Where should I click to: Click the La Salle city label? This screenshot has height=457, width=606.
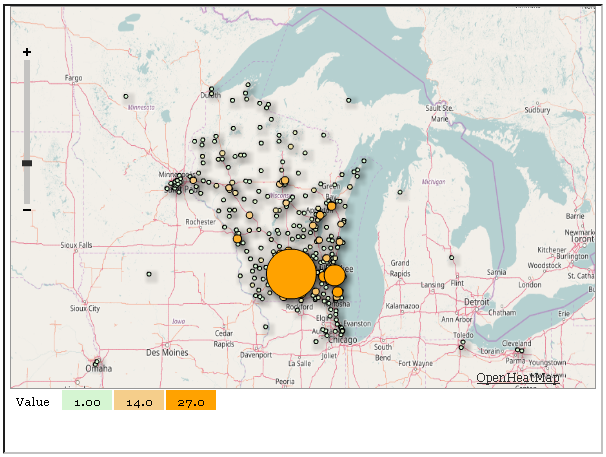[300, 363]
